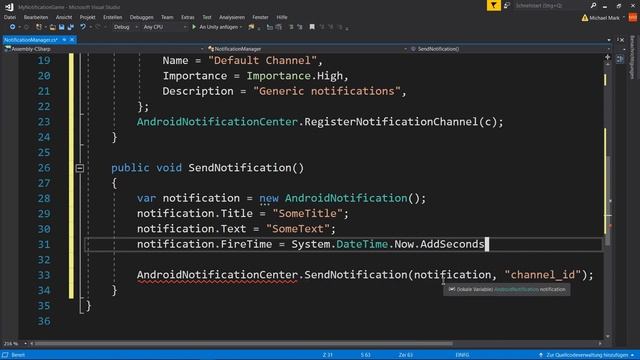Open the Hilfe menu
Viewport: 640px width, 360px height.
click(x=282, y=17)
